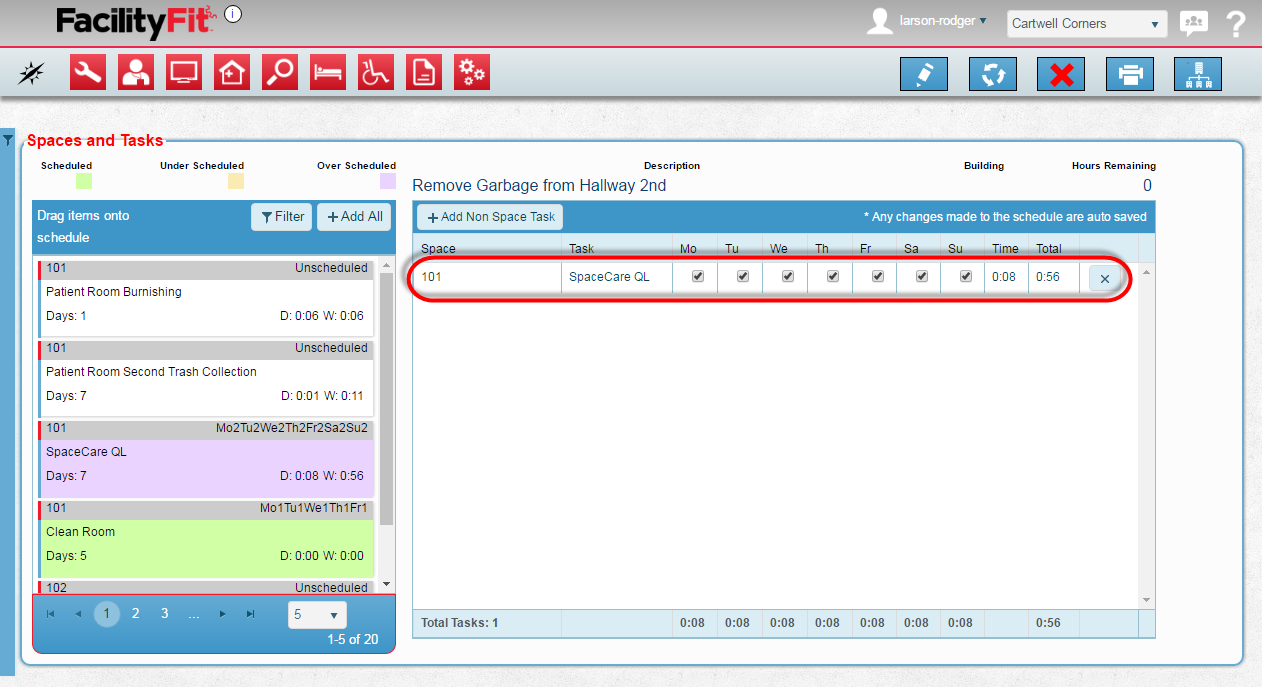Go to page 2 of task list
Image resolution: width=1262 pixels, height=687 pixels.
pos(136,614)
